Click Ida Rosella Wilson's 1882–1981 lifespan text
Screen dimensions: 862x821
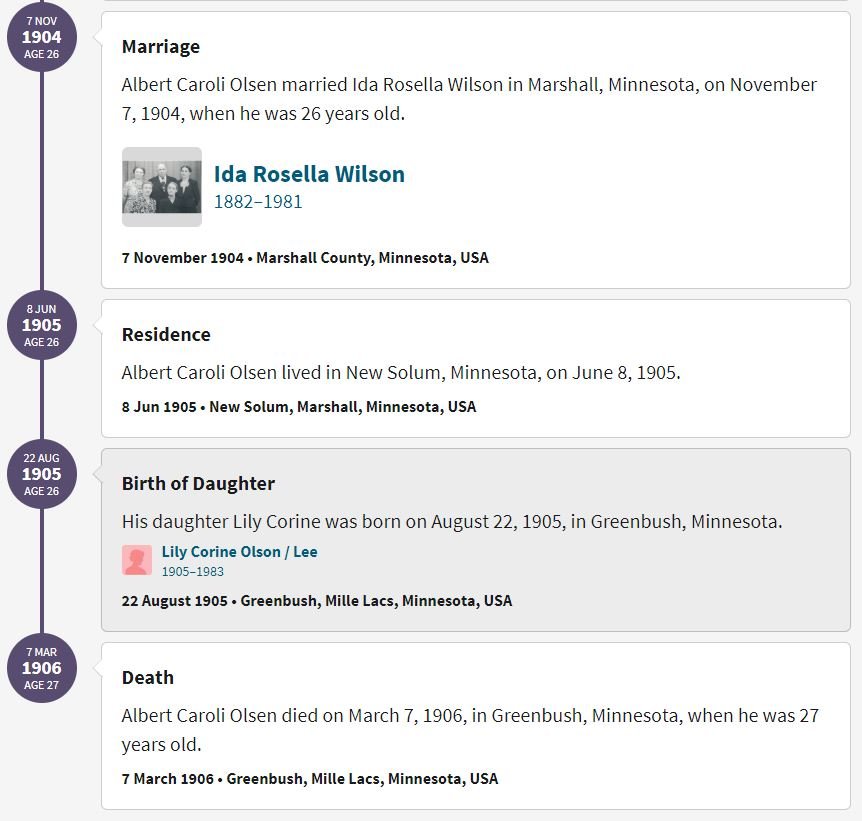point(258,202)
